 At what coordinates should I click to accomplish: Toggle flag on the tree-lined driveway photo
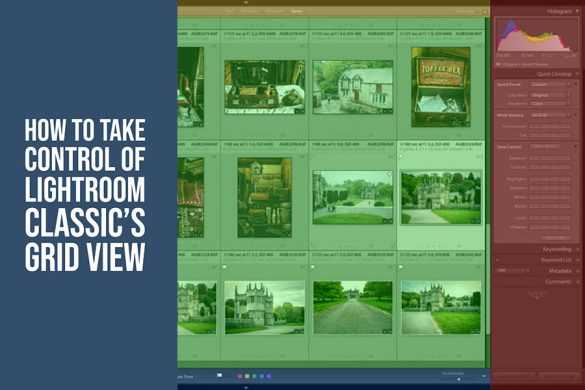coord(312,267)
